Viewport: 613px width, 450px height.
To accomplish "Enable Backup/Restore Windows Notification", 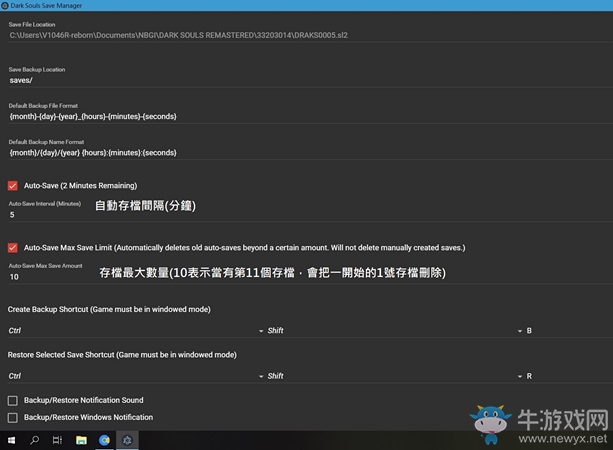I will click(x=13, y=418).
